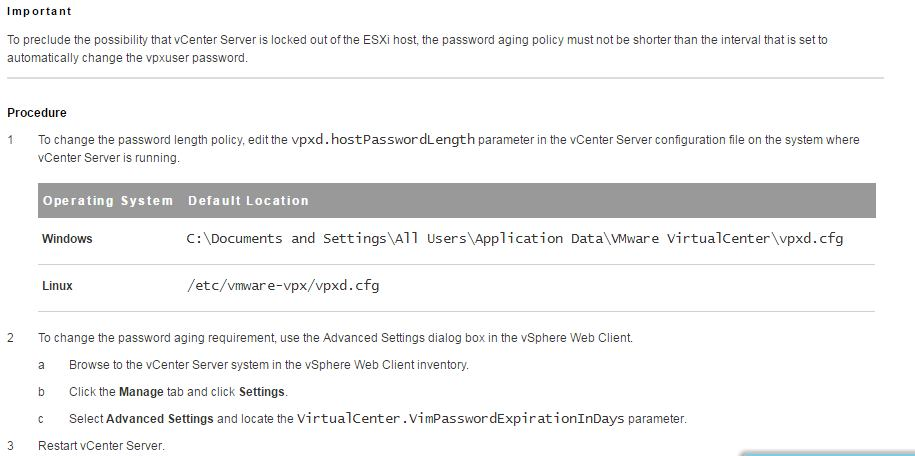The image size is (915, 456).
Task: Select the vpxd.hostPasswordLength parameter text
Action: 383,140
